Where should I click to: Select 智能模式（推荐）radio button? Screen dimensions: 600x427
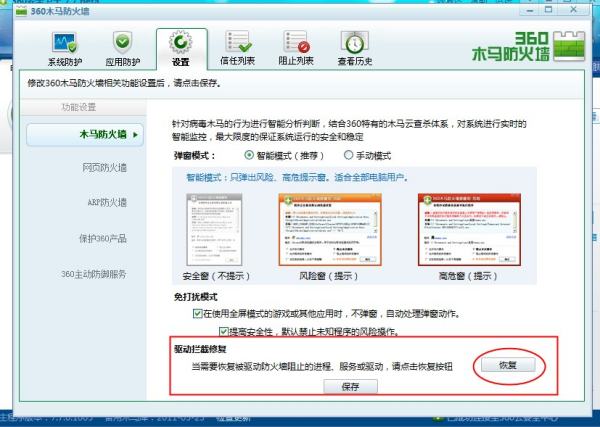[x=249, y=155]
